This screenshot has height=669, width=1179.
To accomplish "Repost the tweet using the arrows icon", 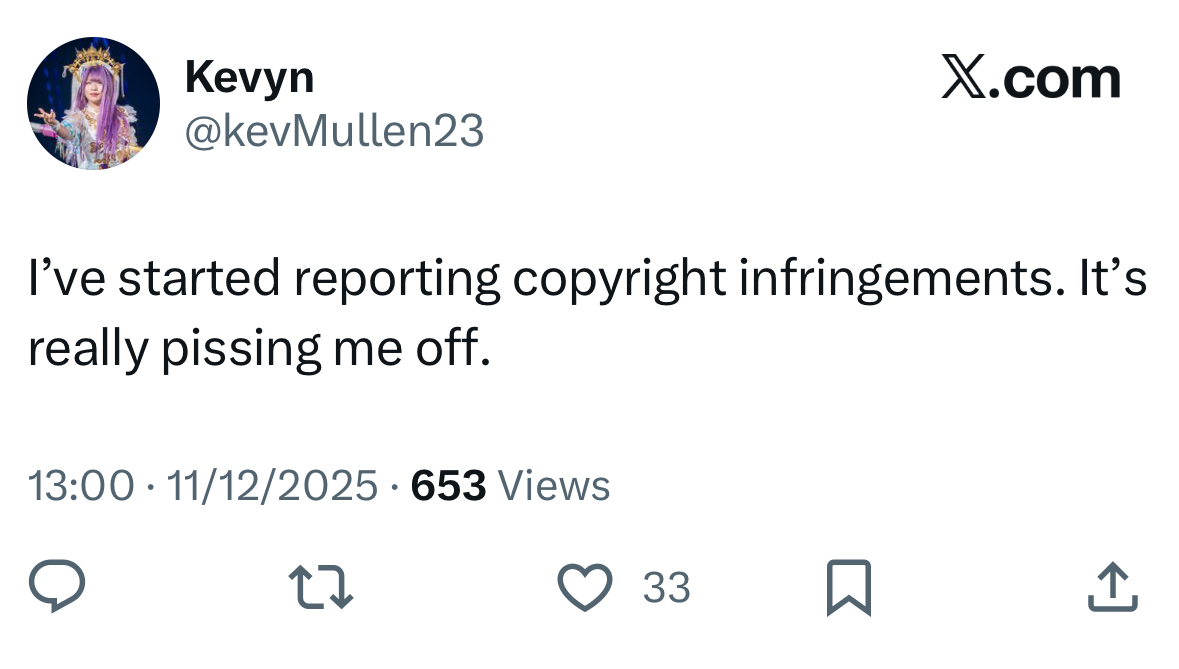I will (x=320, y=587).
